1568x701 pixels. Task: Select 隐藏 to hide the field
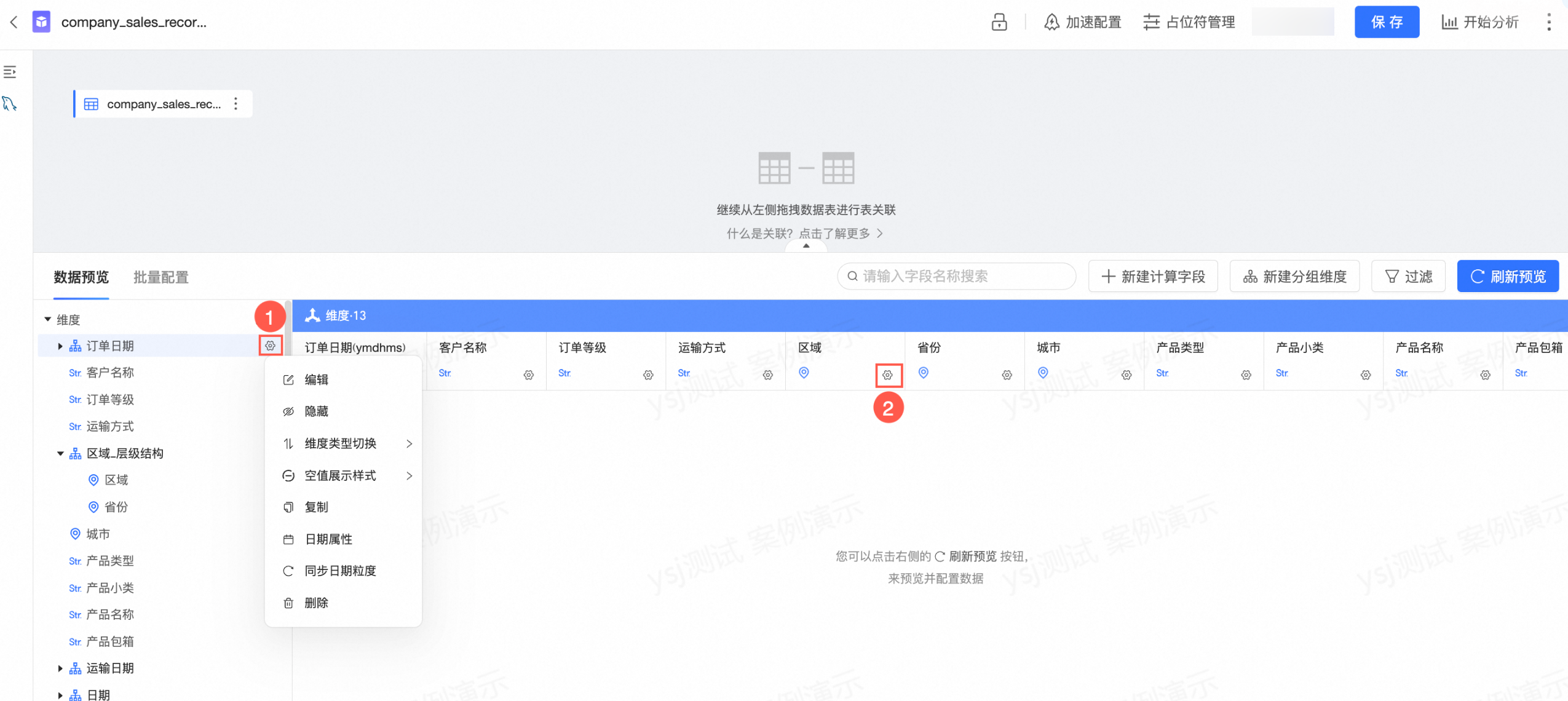316,411
